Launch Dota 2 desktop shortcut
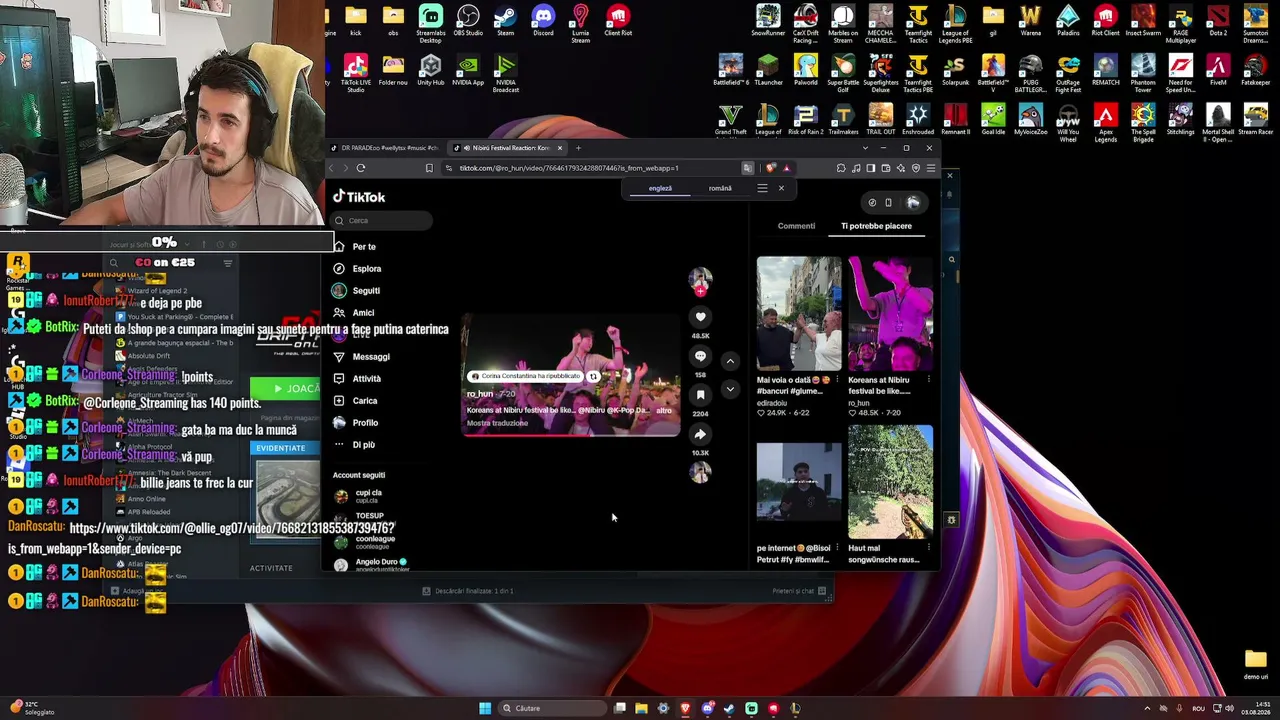Screen dimensions: 1280x720 [x=1218, y=21]
